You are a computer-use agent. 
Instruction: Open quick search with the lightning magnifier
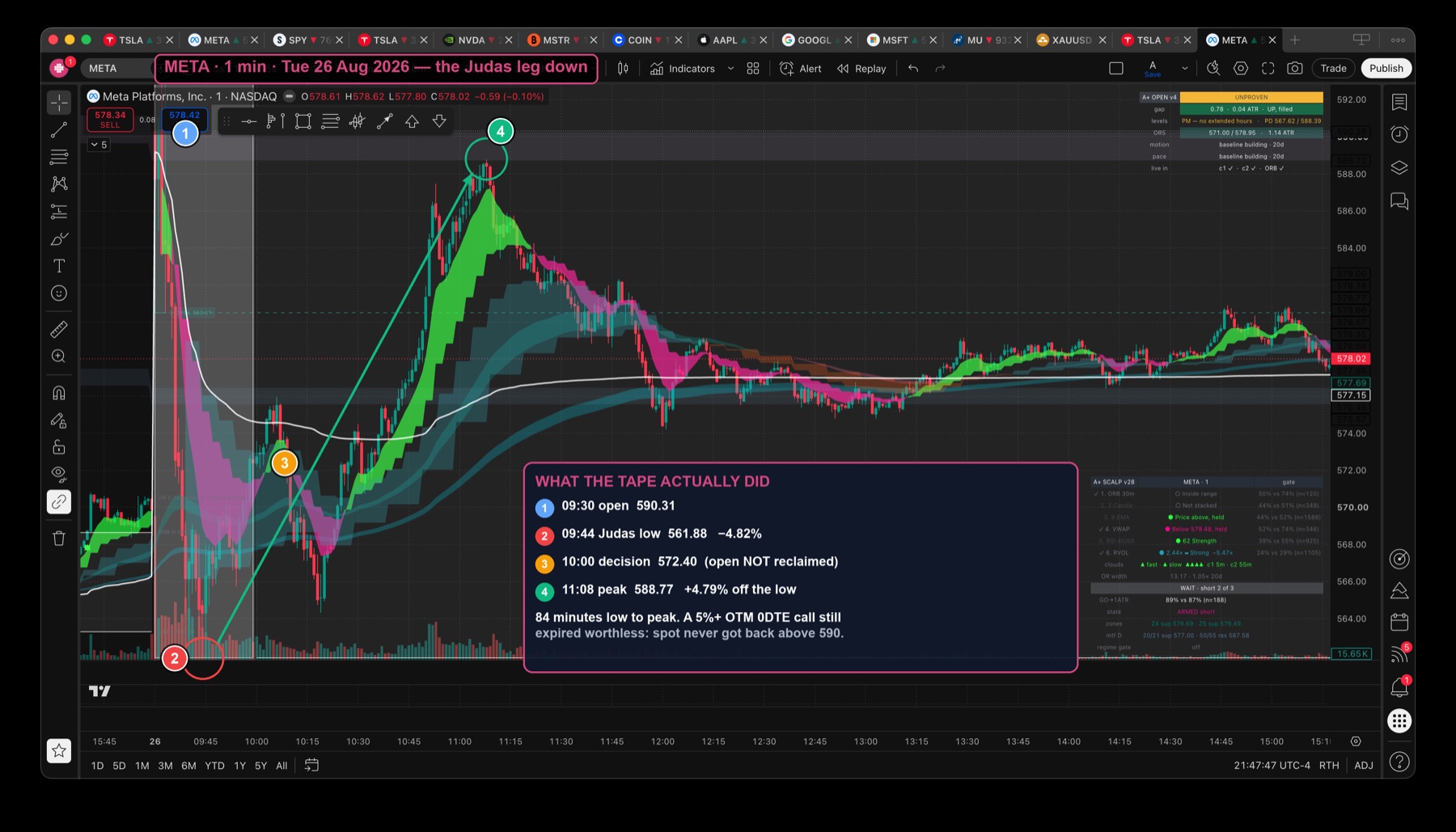(x=1213, y=69)
